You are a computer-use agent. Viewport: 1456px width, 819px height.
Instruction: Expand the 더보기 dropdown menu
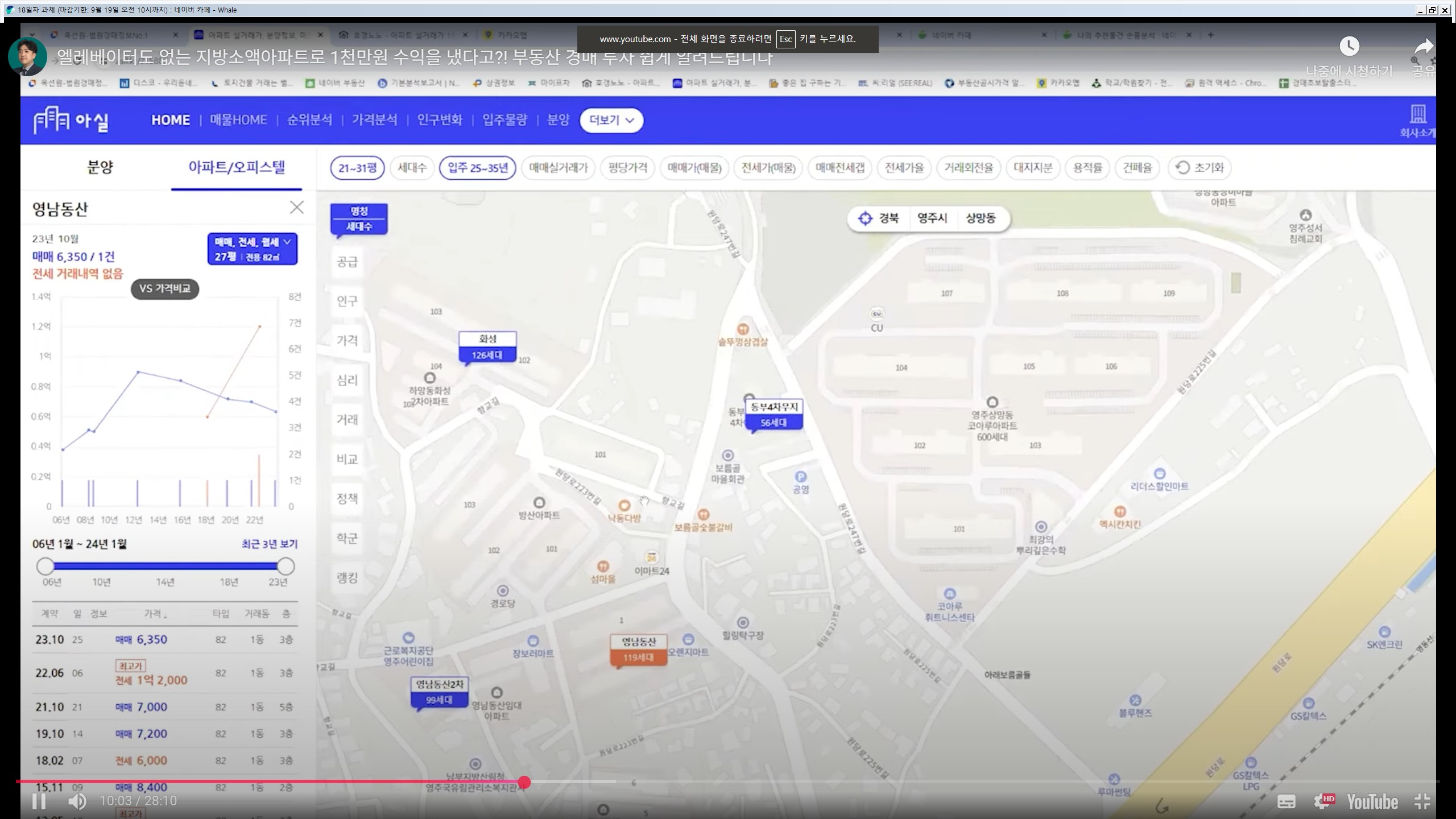pyautogui.click(x=611, y=120)
